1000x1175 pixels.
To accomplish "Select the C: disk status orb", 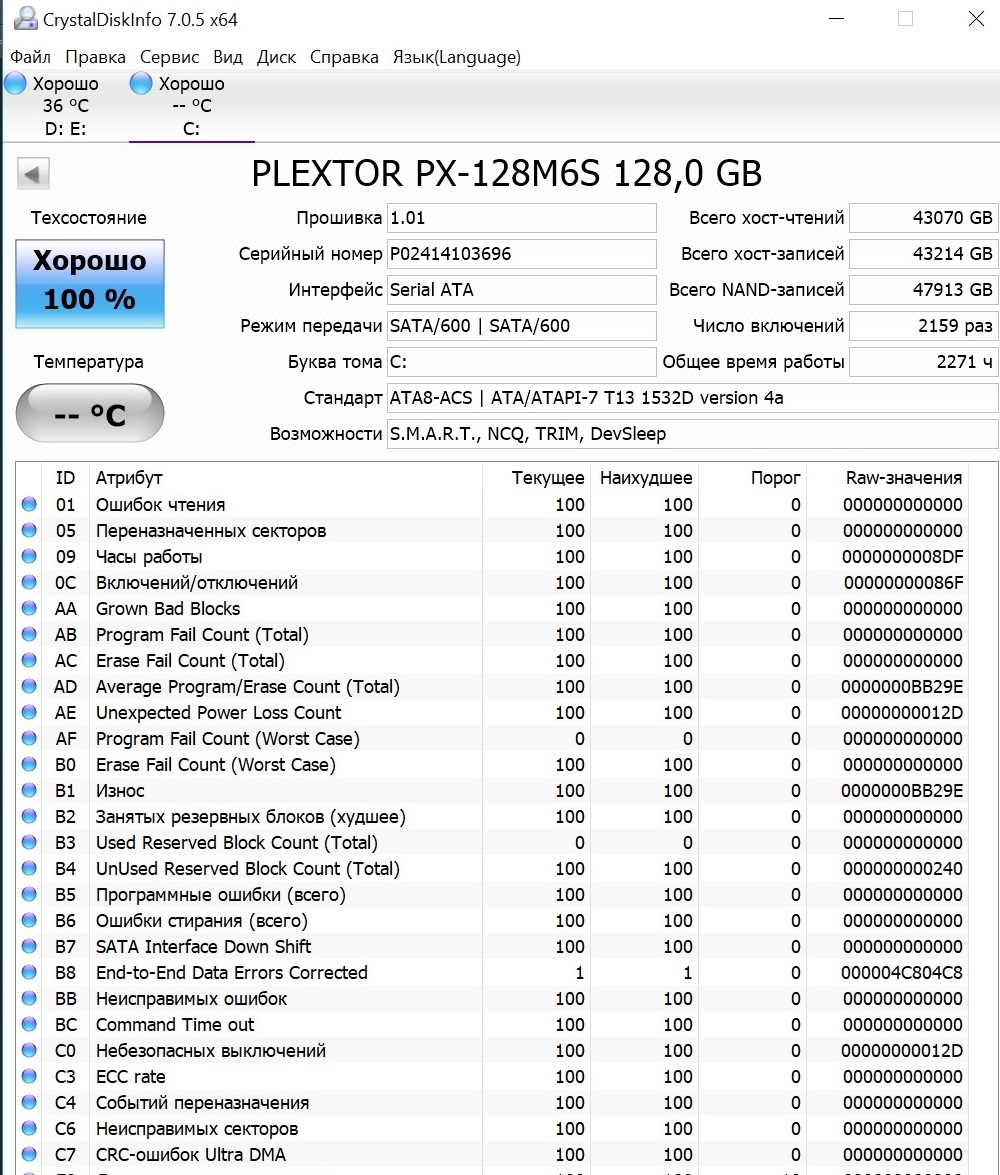I will point(140,83).
